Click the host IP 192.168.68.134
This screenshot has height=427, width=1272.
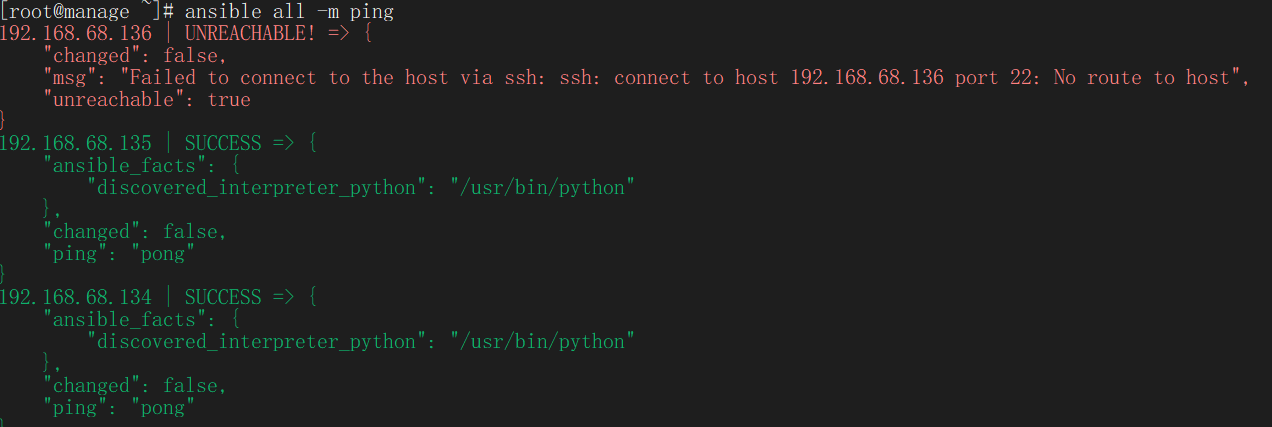(76, 298)
